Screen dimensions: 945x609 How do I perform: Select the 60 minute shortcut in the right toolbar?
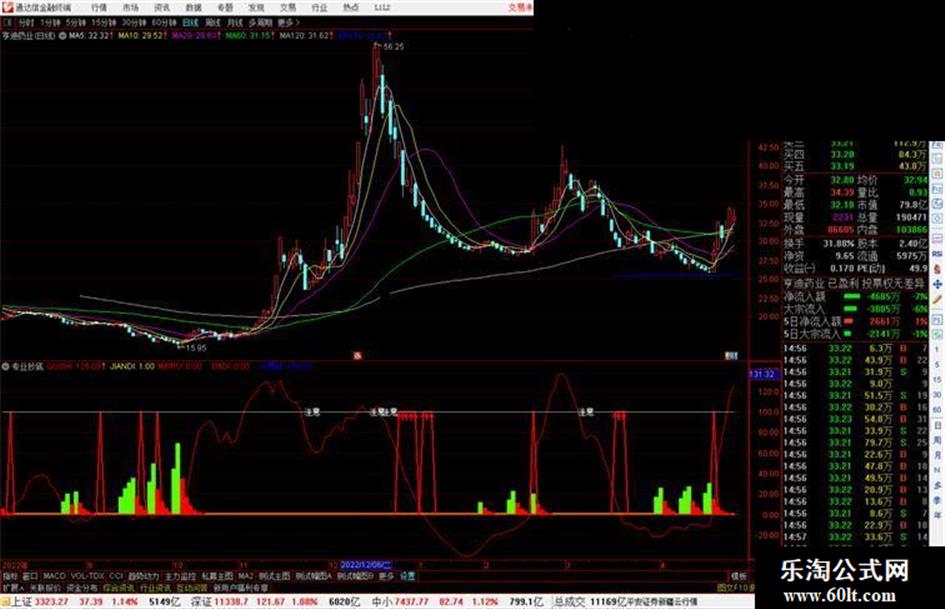[937, 410]
